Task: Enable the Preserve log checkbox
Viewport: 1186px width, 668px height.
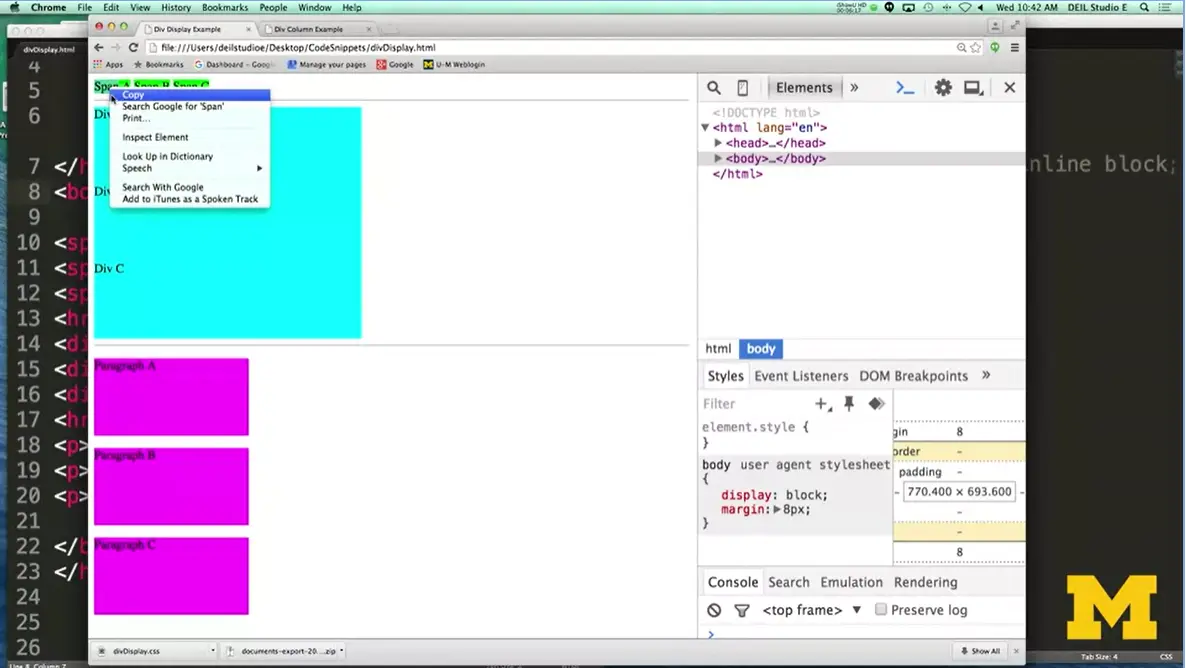Action: (x=881, y=610)
